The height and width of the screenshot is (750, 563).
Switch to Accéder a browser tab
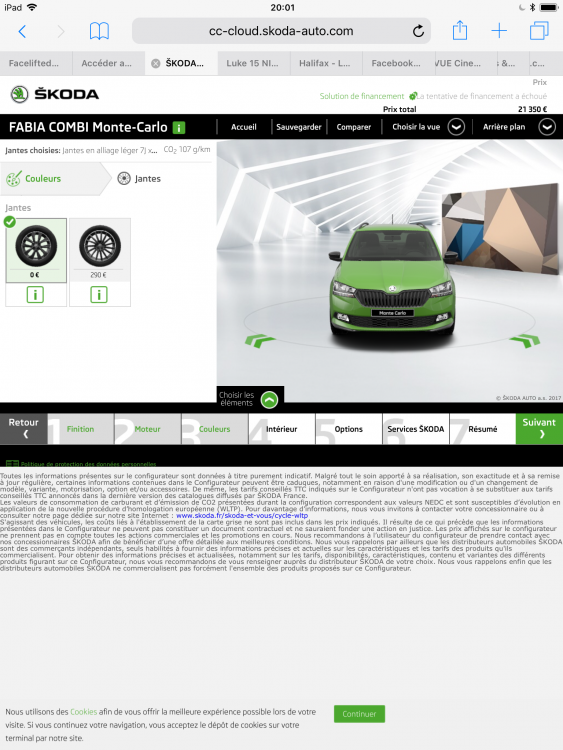pyautogui.click(x=108, y=63)
